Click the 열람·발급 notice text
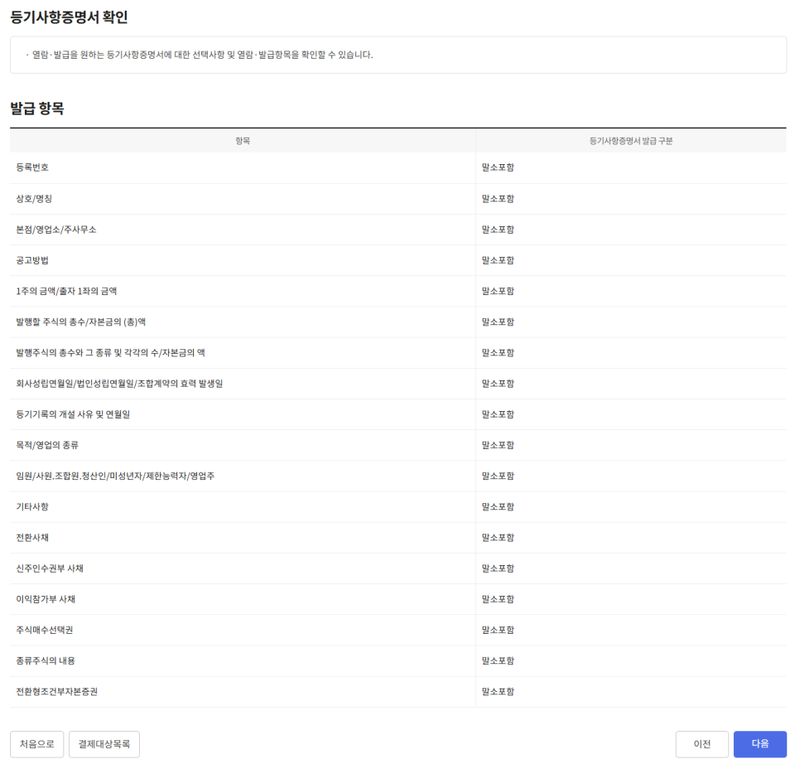This screenshot has height=769, width=800. pos(202,55)
